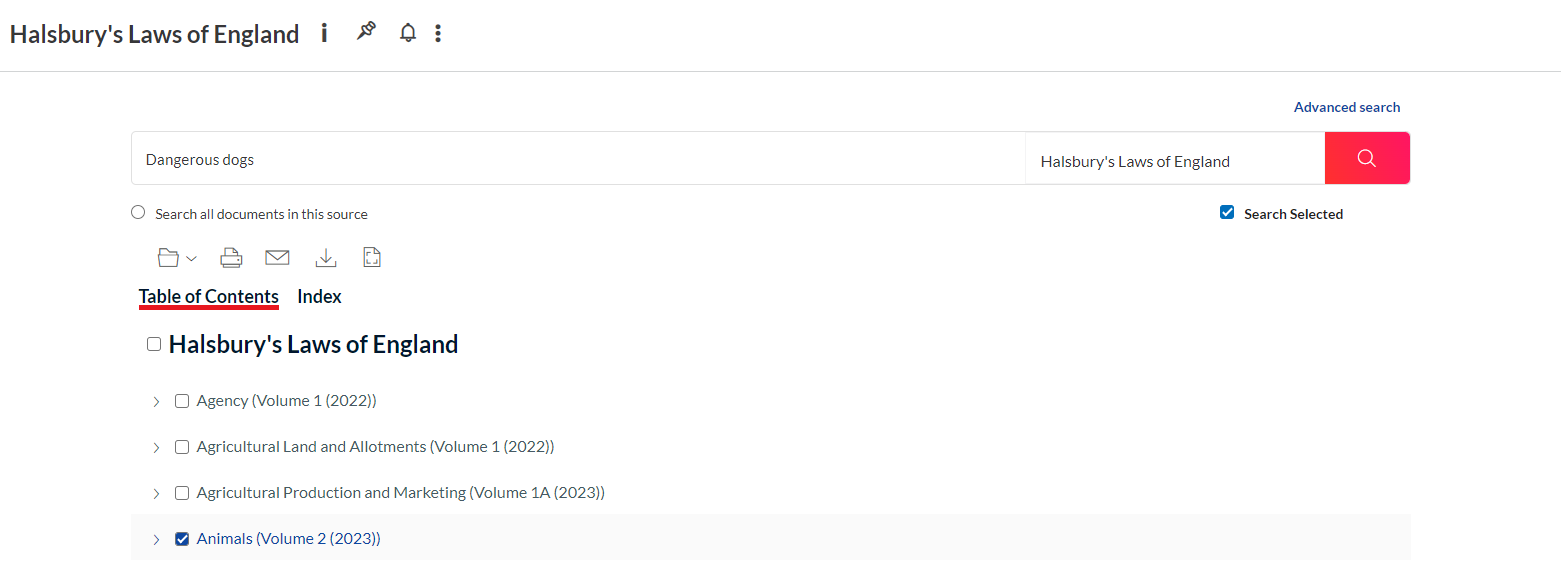1561x576 pixels.
Task: Email selected documents via envelope icon
Action: point(277,258)
